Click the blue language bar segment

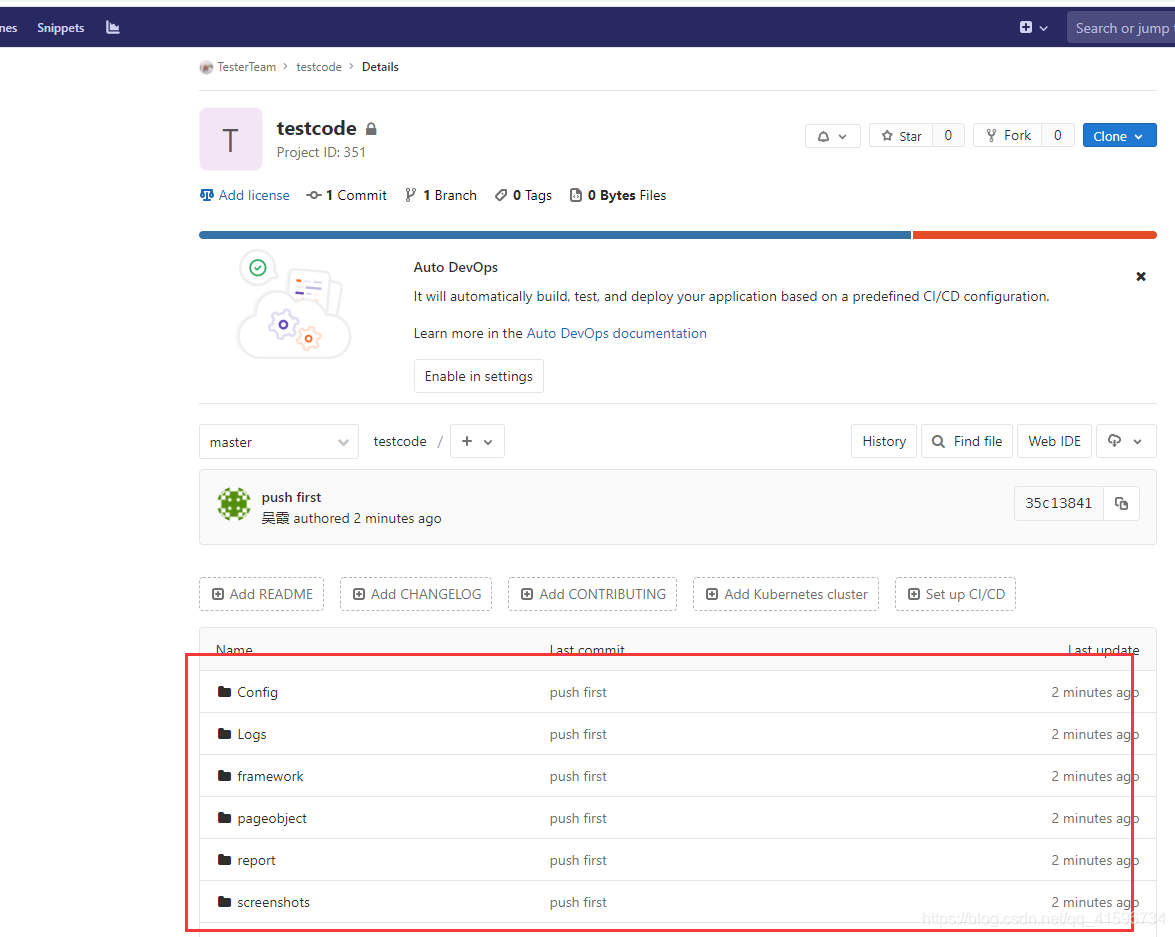click(555, 235)
